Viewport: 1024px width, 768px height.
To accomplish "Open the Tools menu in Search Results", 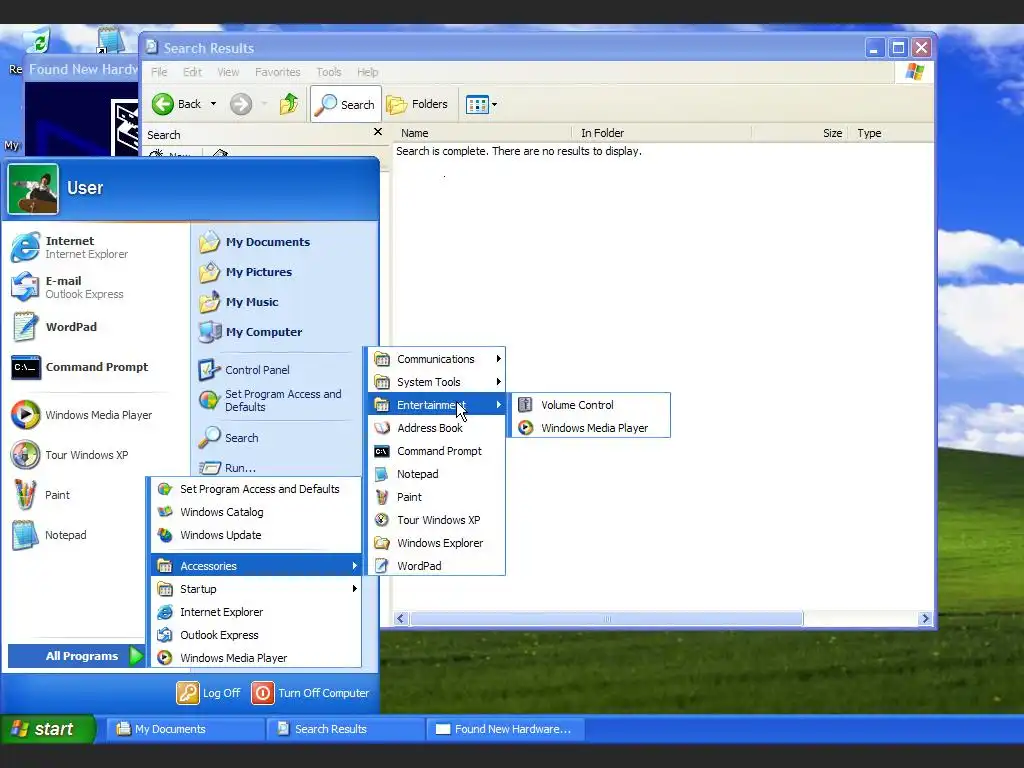I will coord(328,72).
